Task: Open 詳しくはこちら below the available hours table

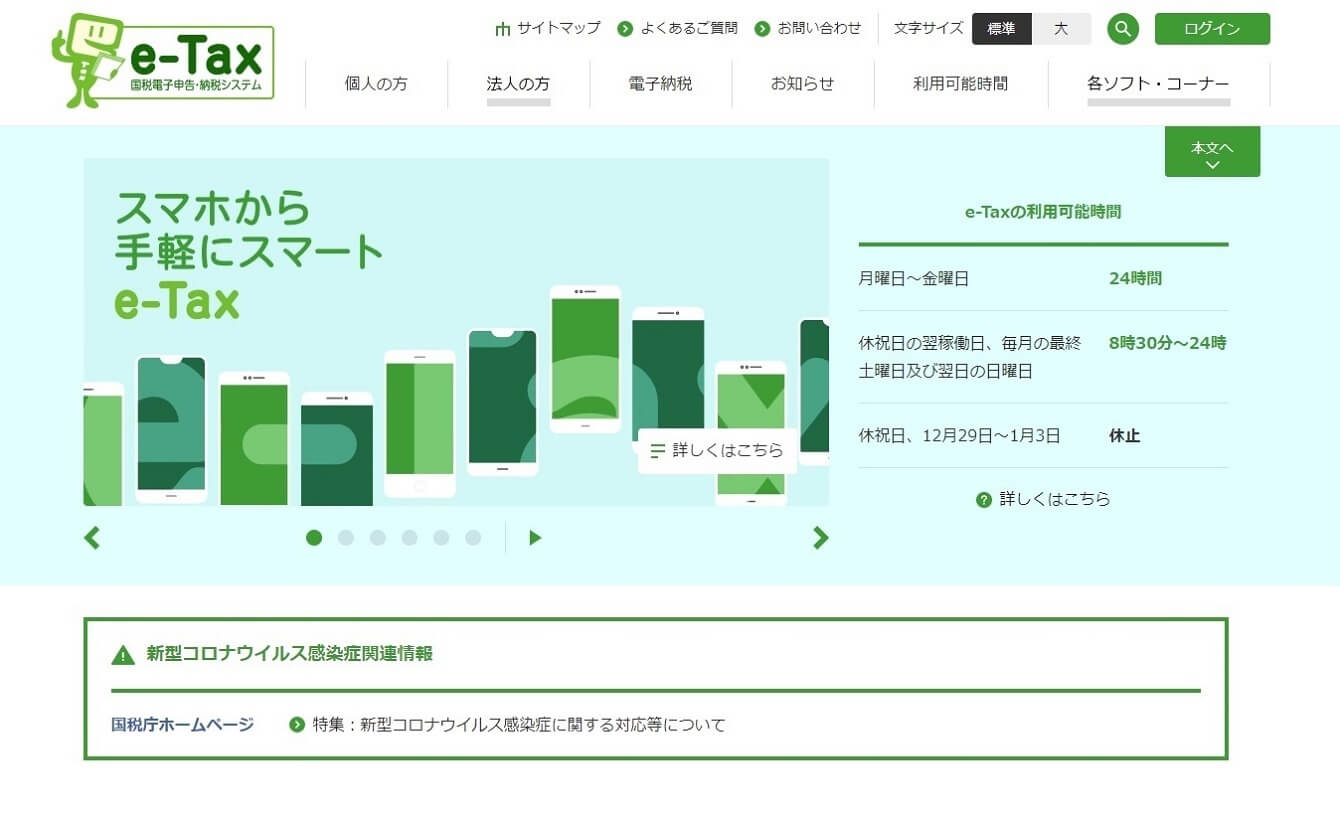Action: tap(1055, 499)
